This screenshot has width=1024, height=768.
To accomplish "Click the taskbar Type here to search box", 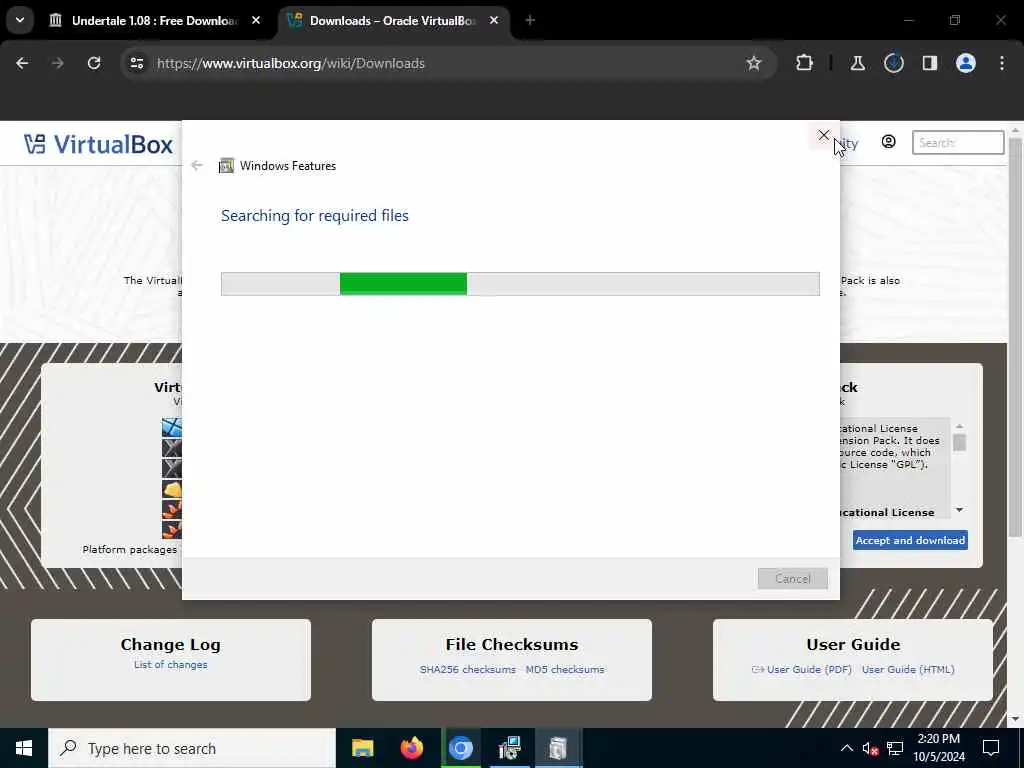I will point(192,748).
